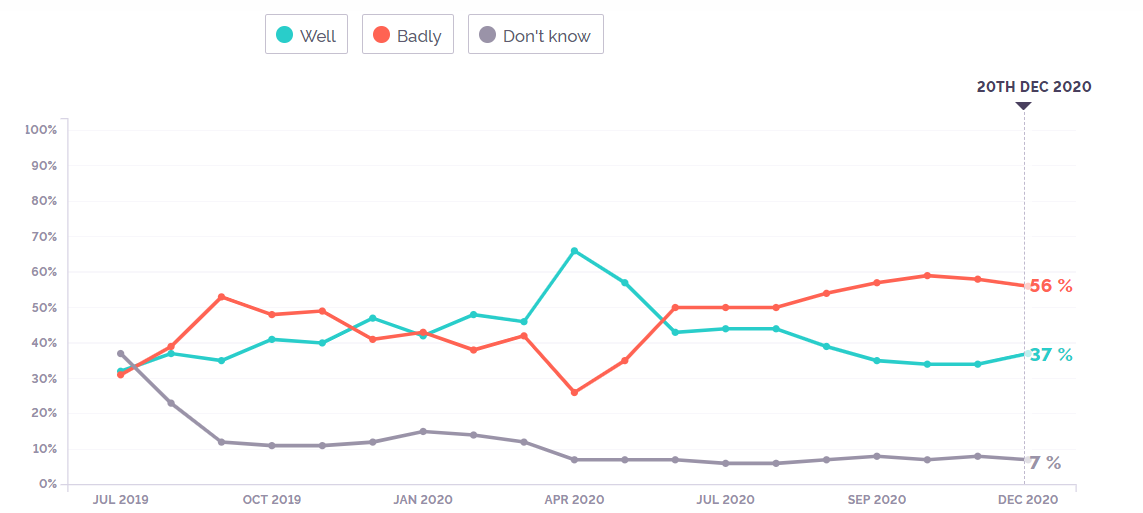The height and width of the screenshot is (513, 1143).
Task: Click the OCT 2019 x-axis label
Action: 271,499
